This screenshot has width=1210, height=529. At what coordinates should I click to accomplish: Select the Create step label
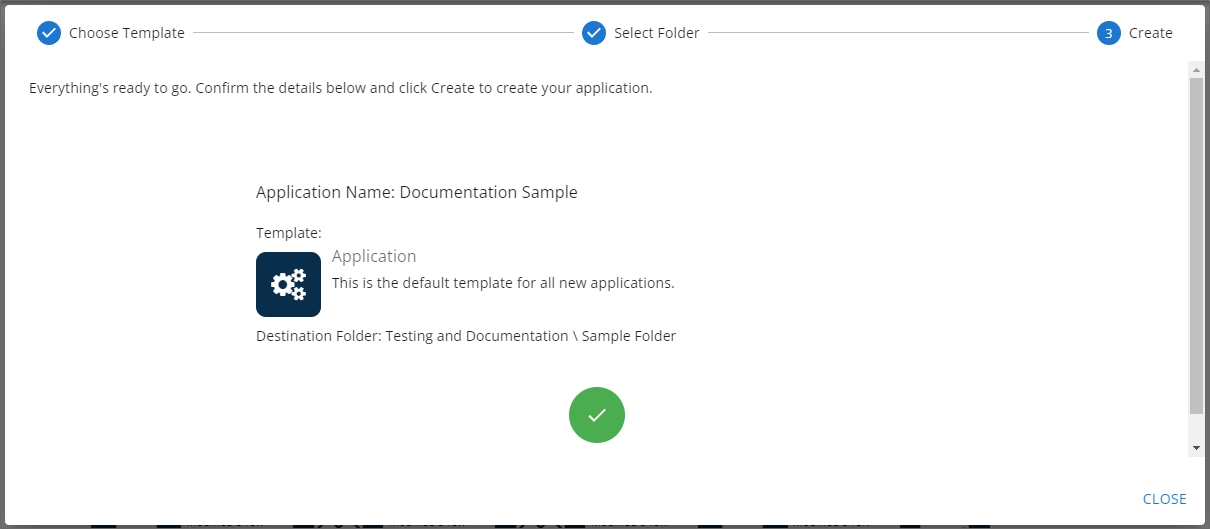(1150, 33)
